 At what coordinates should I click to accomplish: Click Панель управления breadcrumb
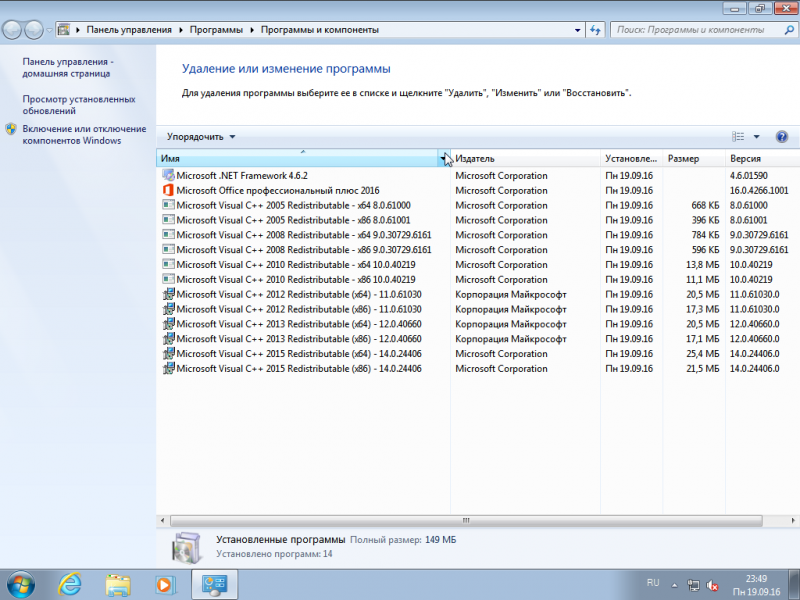pos(129,30)
